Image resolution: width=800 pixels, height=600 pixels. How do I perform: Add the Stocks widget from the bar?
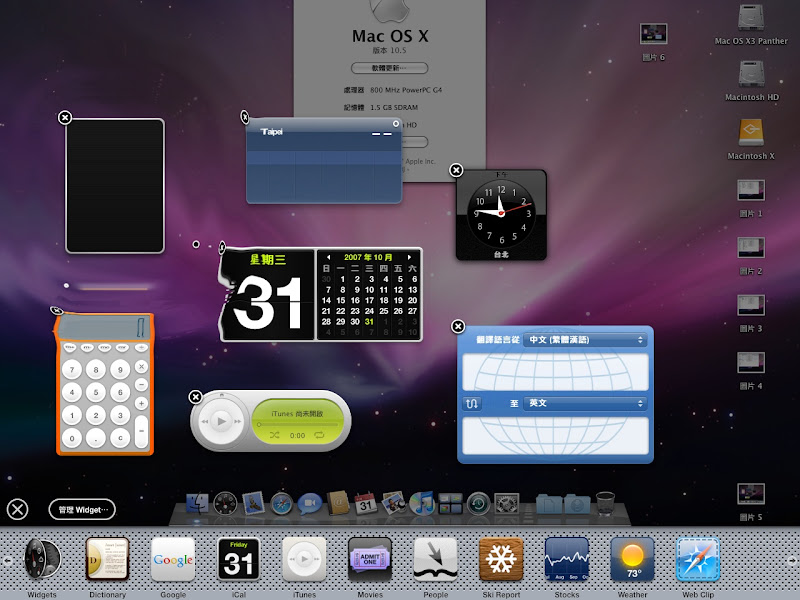tap(567, 559)
